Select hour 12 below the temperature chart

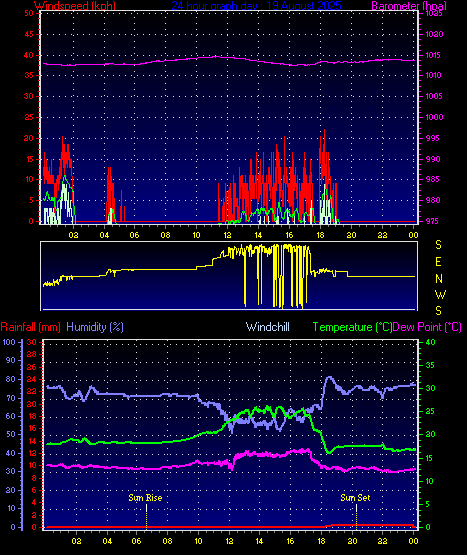(229, 541)
